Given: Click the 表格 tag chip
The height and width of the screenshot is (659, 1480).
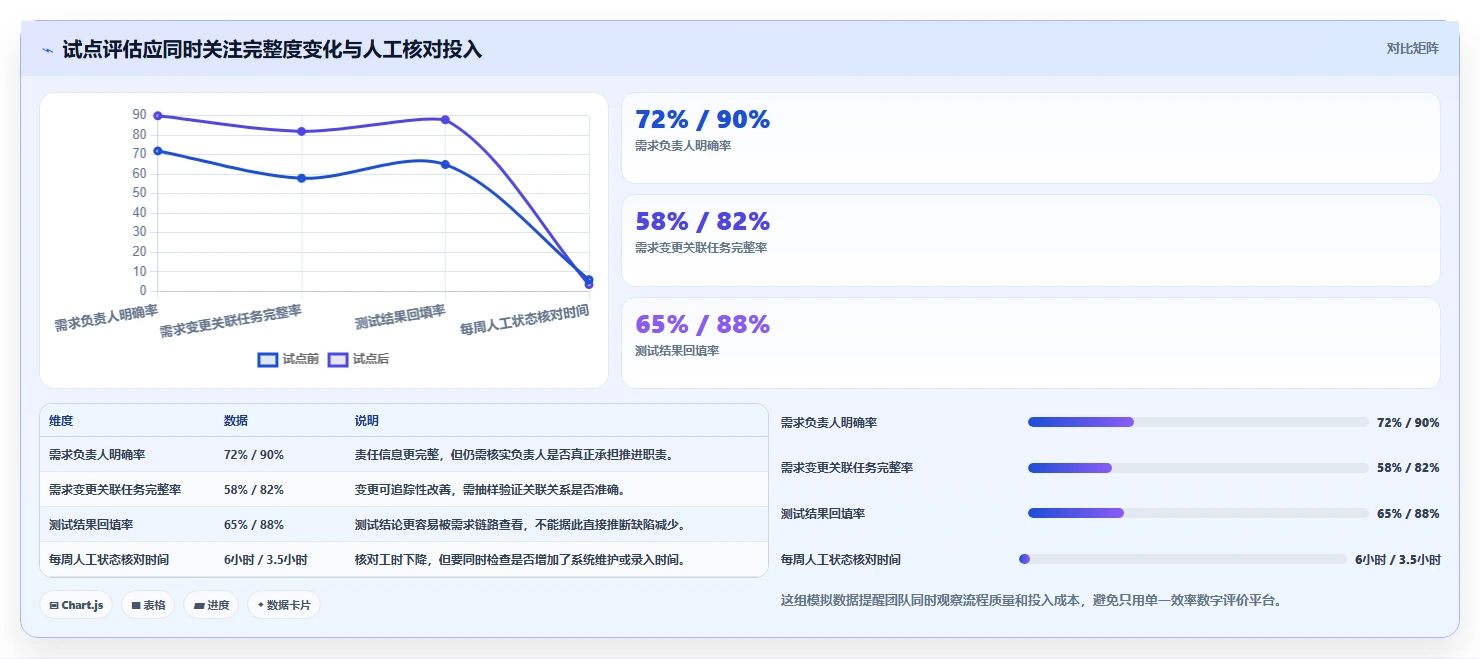Looking at the screenshot, I should (148, 605).
